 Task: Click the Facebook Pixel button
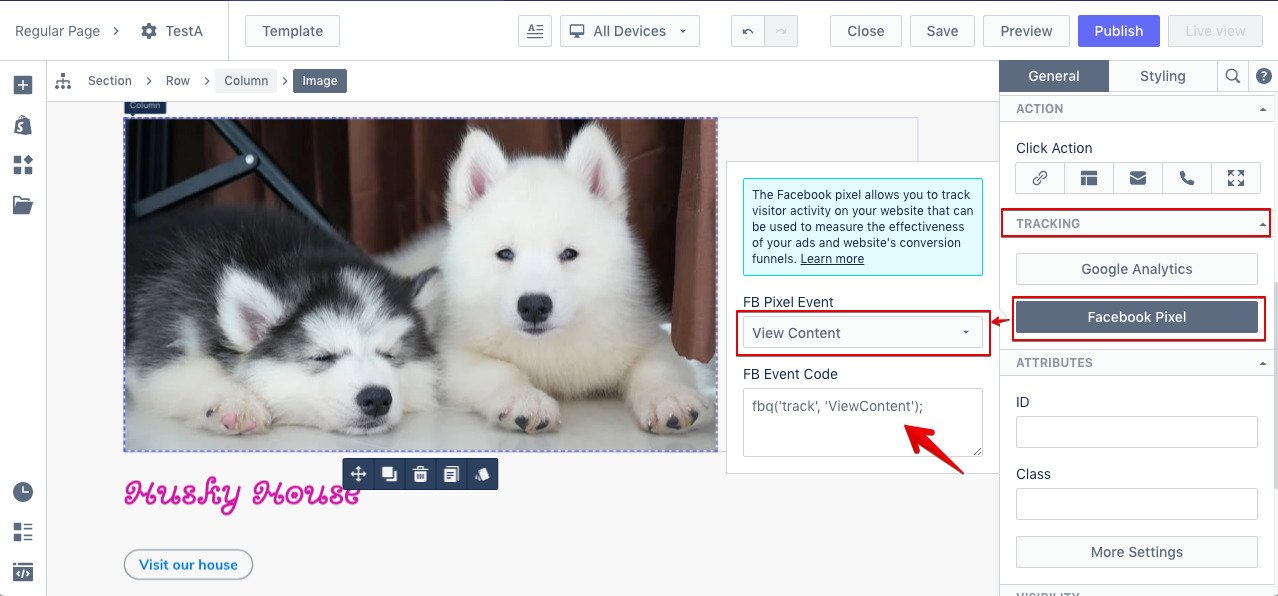[1137, 317]
